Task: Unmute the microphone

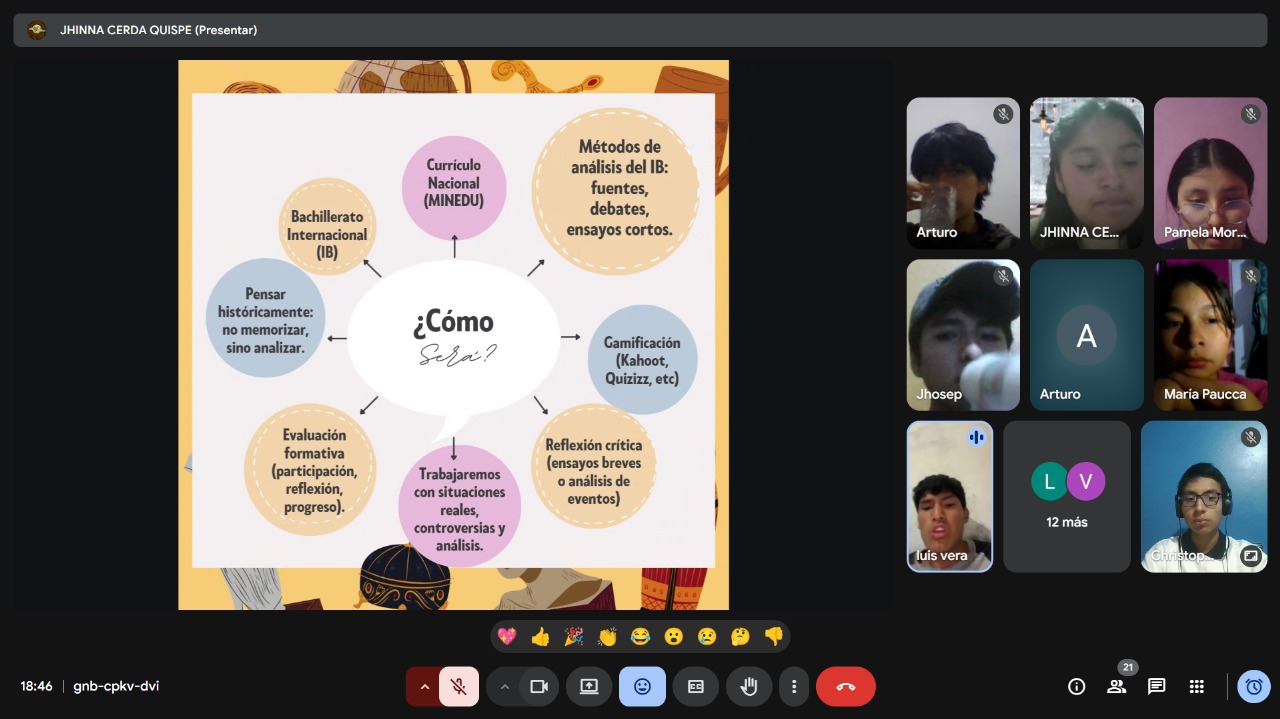Action: [x=459, y=687]
